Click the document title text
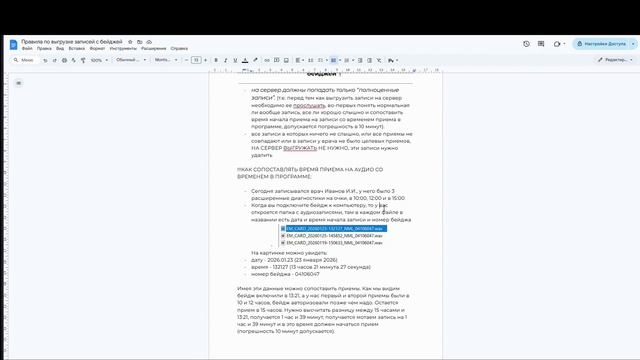 (x=72, y=42)
